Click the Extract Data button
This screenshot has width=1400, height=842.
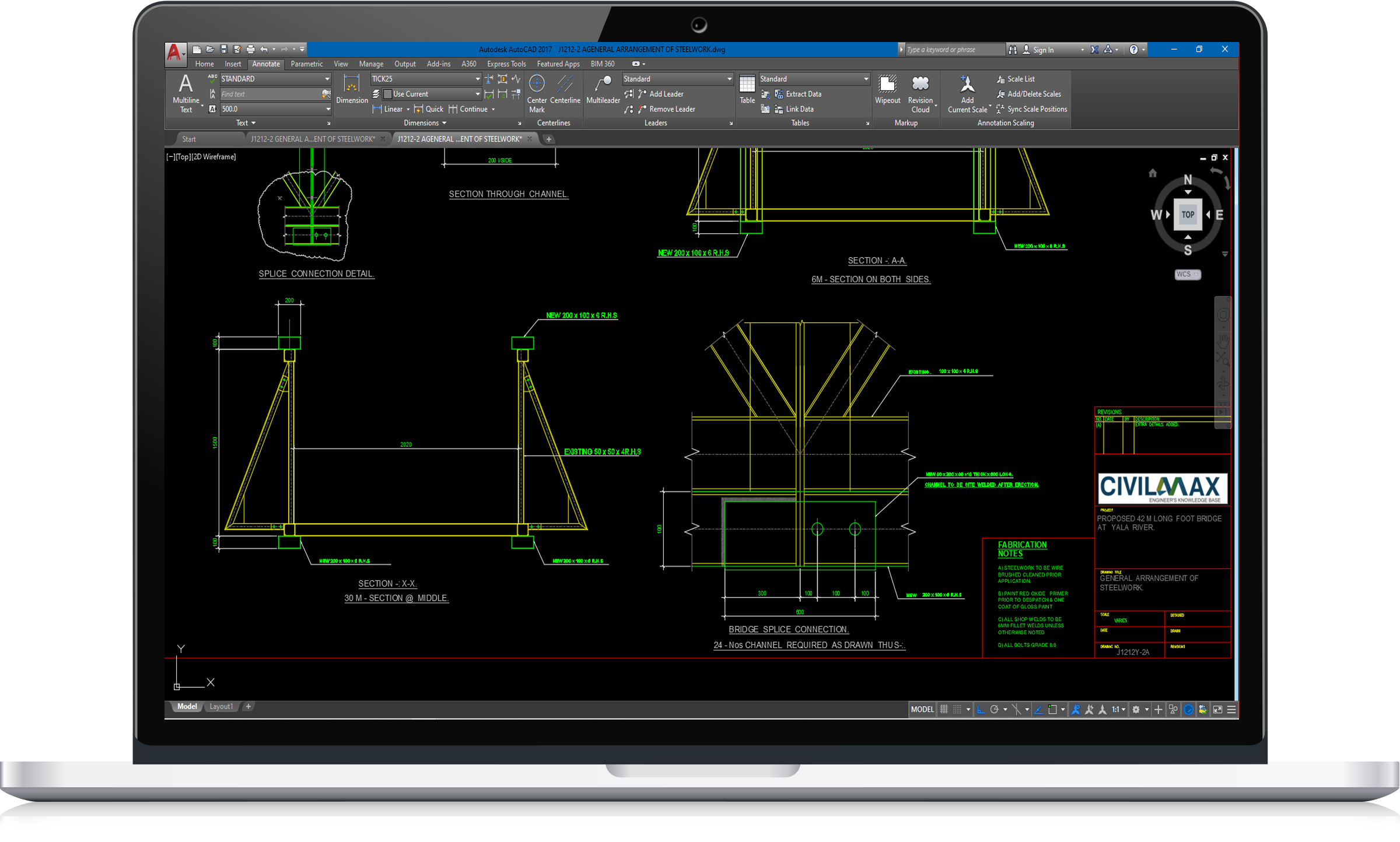pyautogui.click(x=803, y=94)
